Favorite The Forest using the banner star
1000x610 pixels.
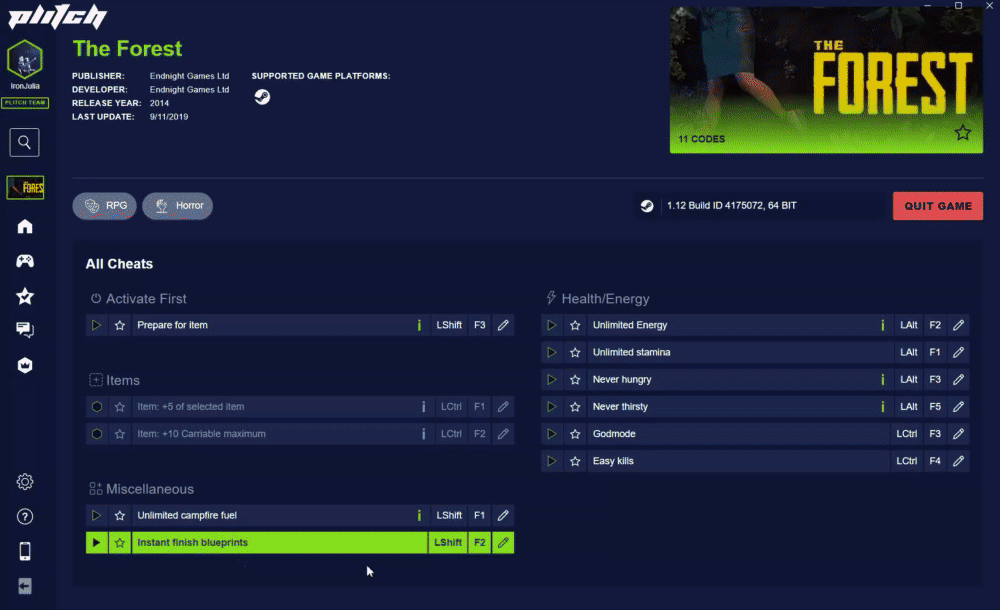[x=962, y=133]
